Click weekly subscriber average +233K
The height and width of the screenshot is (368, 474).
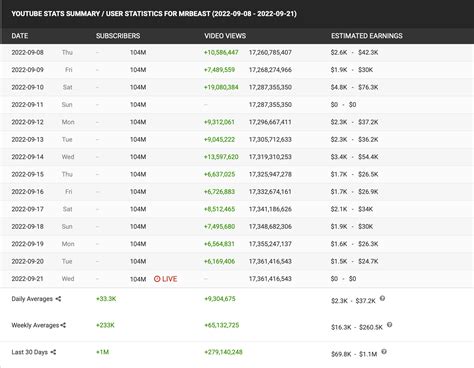tap(105, 325)
